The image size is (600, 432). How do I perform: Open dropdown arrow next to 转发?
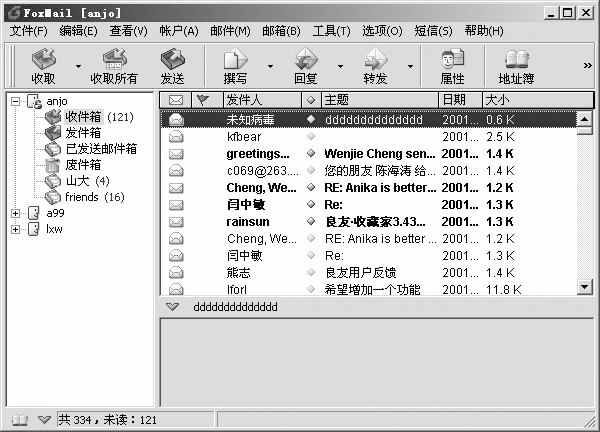coord(411,66)
